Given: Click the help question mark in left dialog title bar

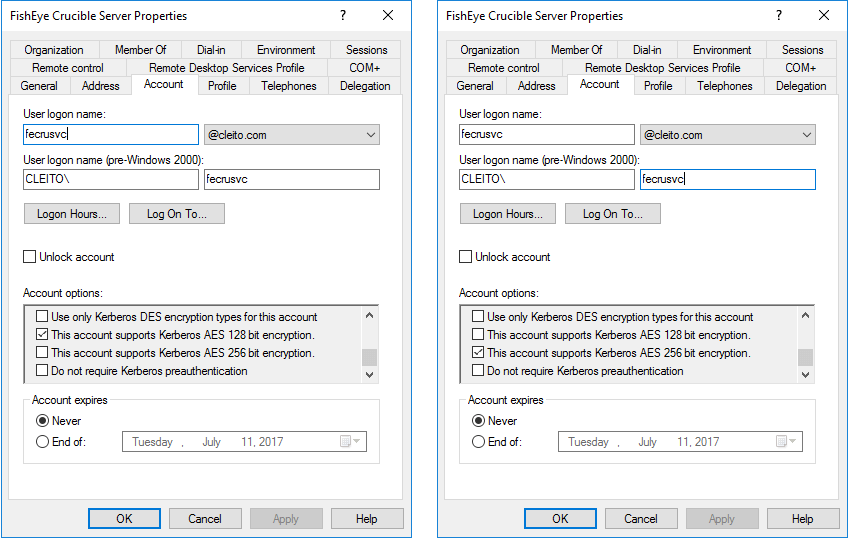Looking at the screenshot, I should (x=343, y=15).
